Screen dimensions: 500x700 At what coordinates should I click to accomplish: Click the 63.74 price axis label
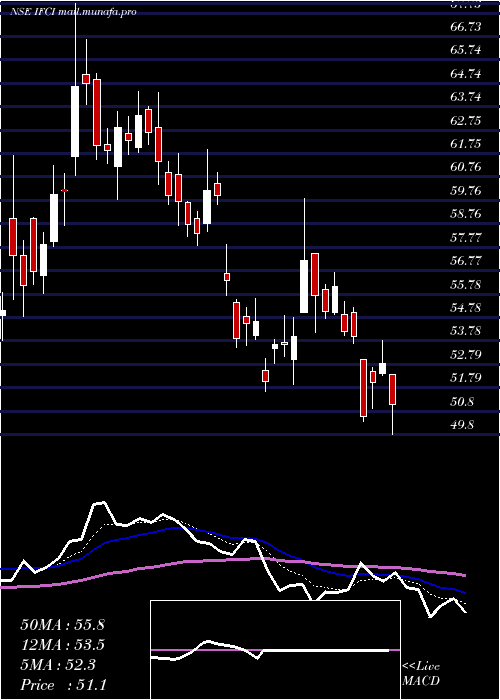(x=466, y=97)
